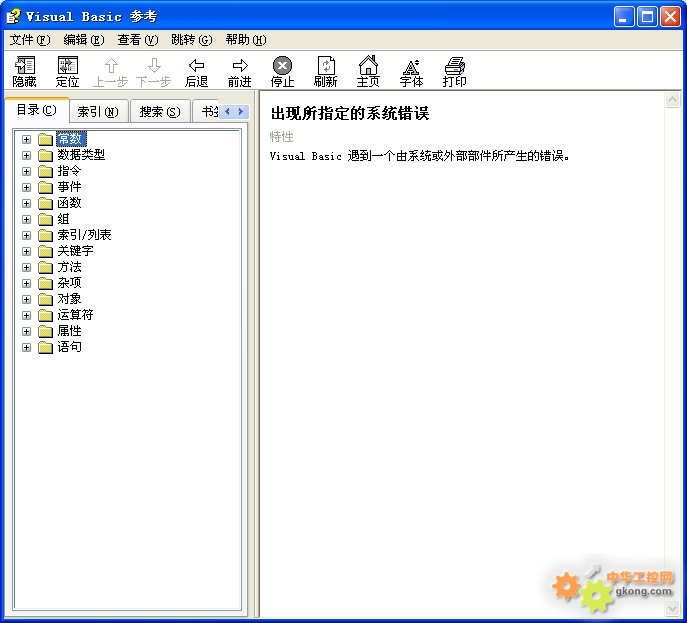Click the help app icon in title bar
Viewport: 687px width, 623px height.
[13, 16]
